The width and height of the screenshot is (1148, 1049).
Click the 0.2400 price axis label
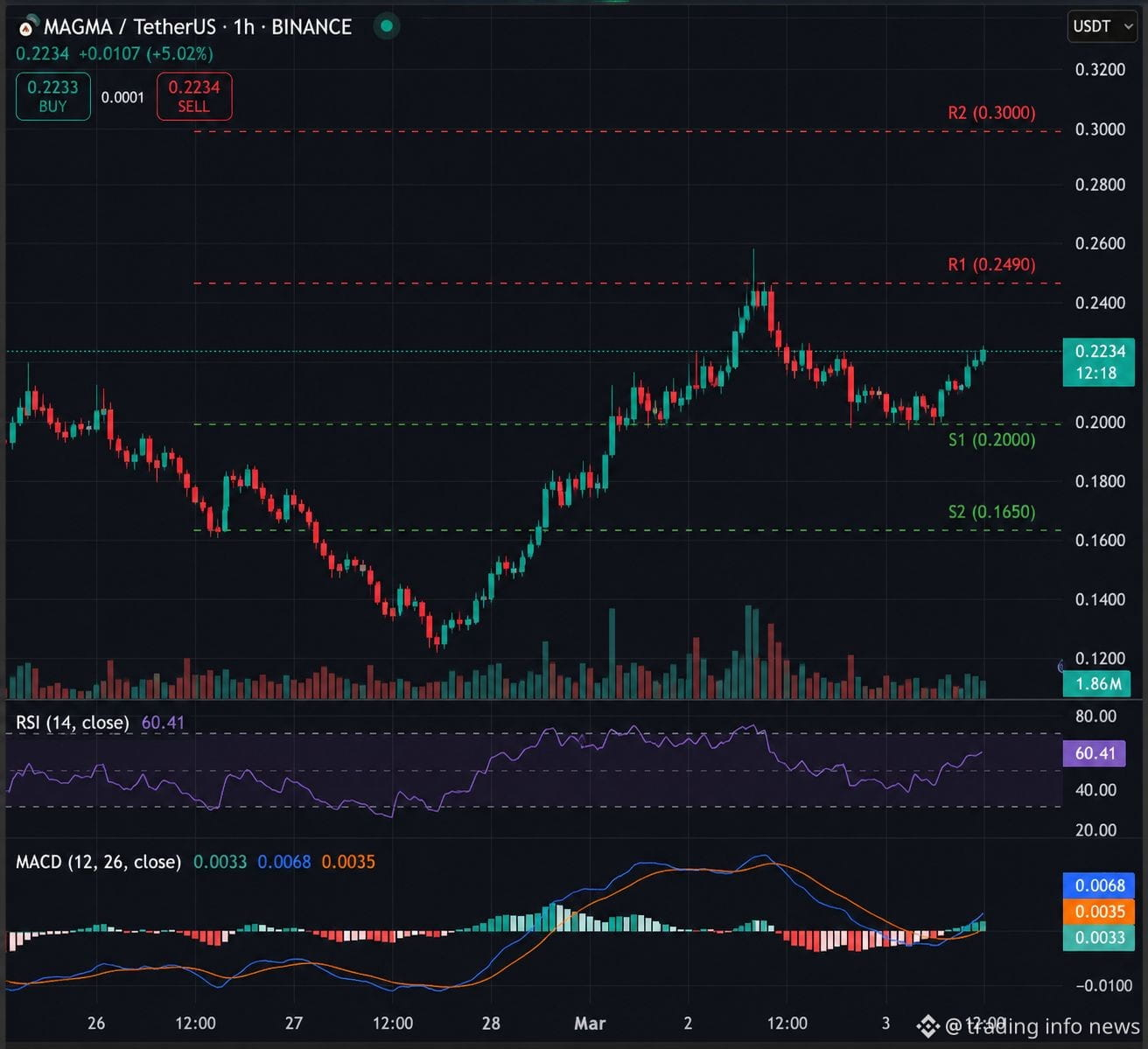(1100, 303)
